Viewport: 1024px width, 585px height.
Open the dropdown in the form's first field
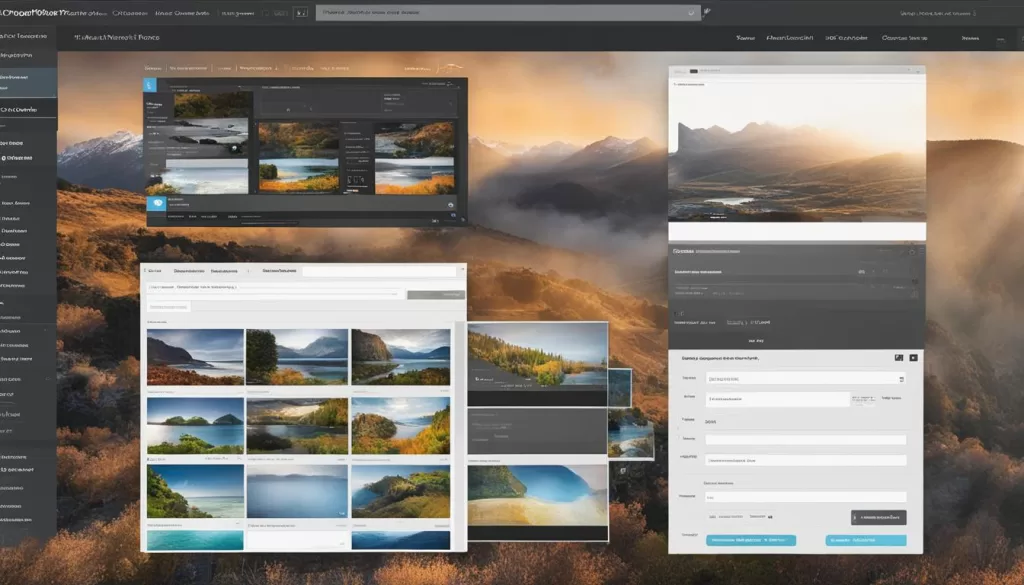click(901, 379)
